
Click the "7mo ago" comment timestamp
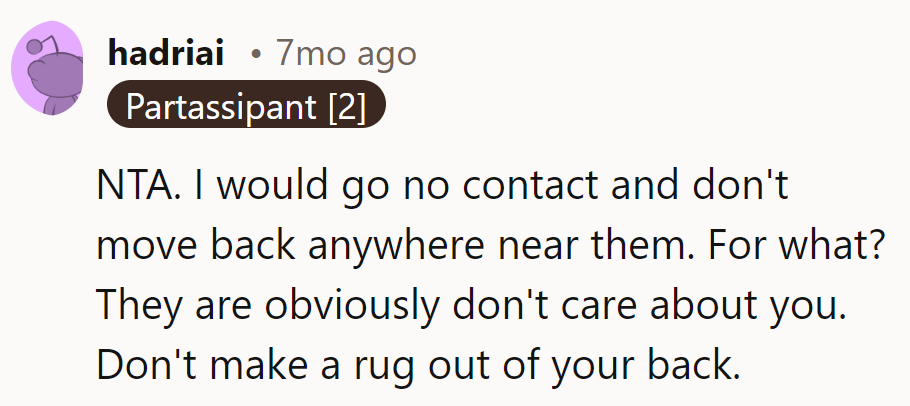coord(346,53)
